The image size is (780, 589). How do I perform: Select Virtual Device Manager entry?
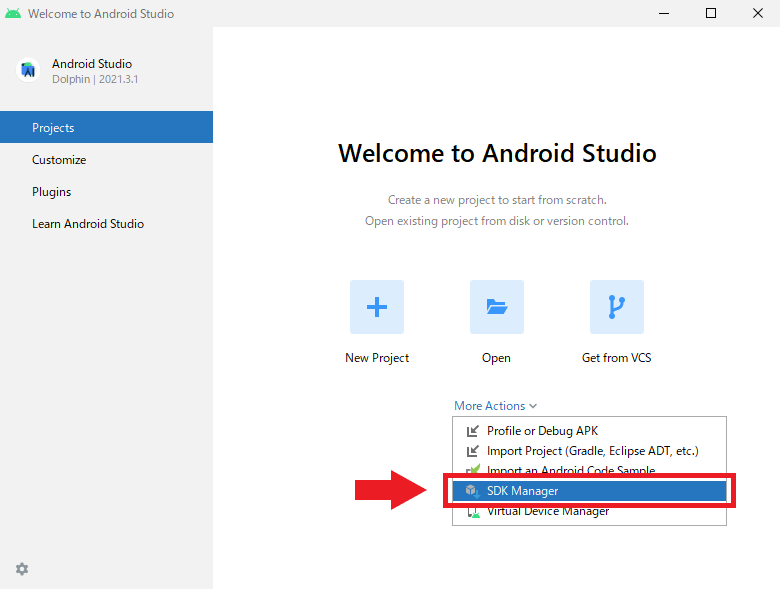click(589, 512)
